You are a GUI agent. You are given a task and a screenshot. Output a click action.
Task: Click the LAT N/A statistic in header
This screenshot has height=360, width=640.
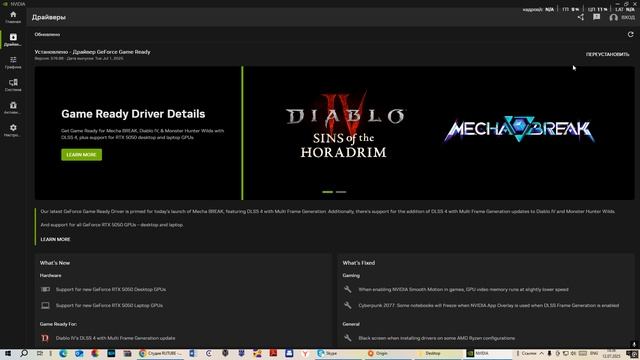pyautogui.click(x=625, y=9)
